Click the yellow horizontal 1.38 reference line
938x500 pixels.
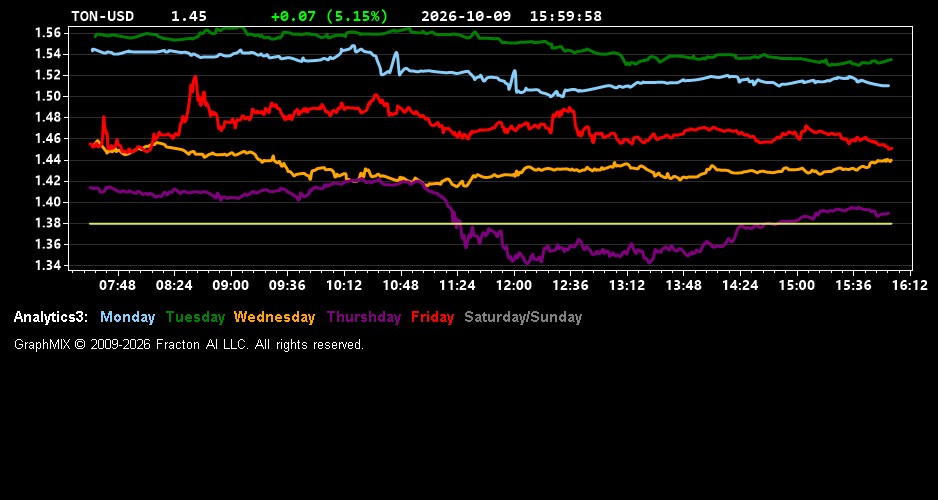(491, 224)
